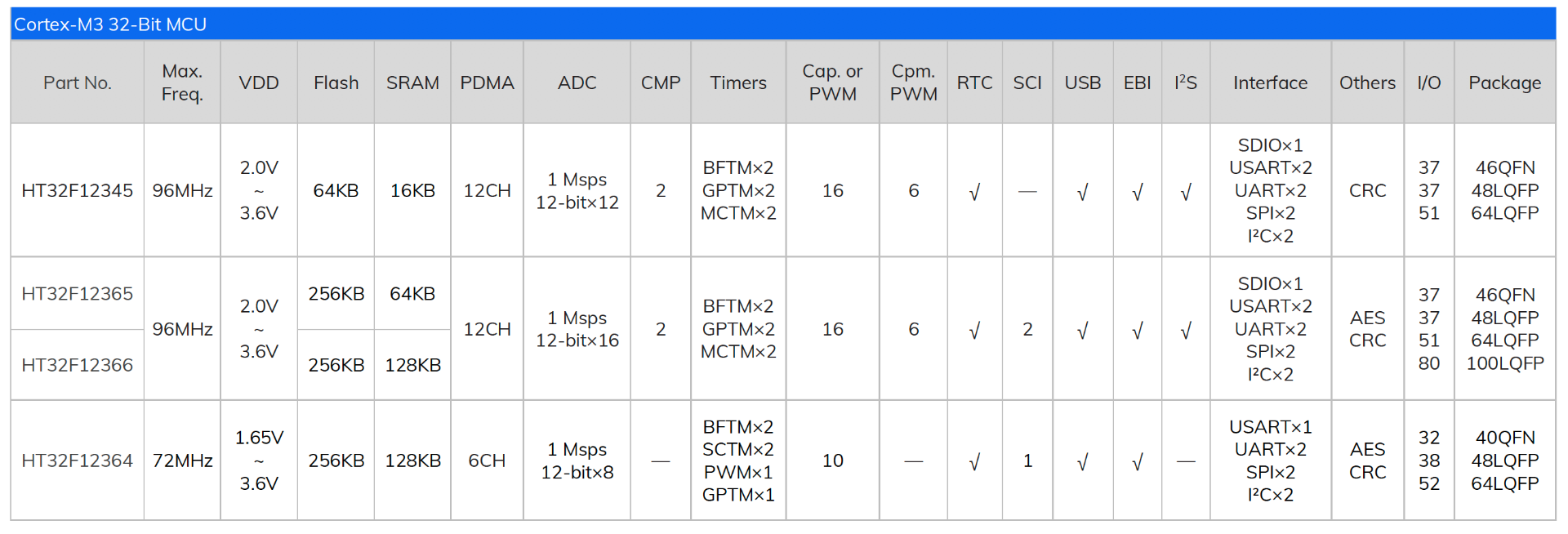
Task: Click the 100LQFP package entry
Action: pos(1504,363)
